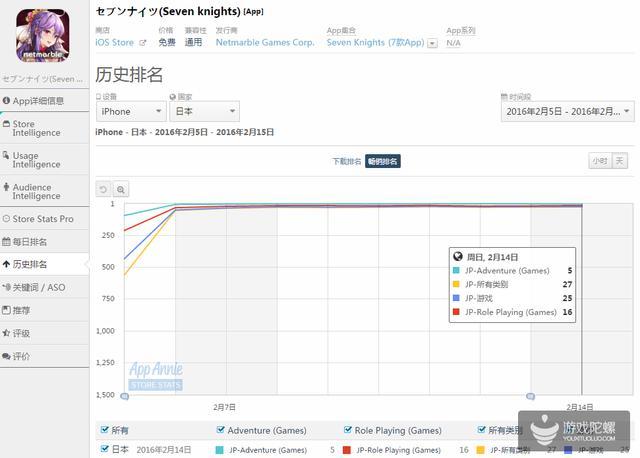
Task: Select 历史排名 in sidebar
Action: 44,265
